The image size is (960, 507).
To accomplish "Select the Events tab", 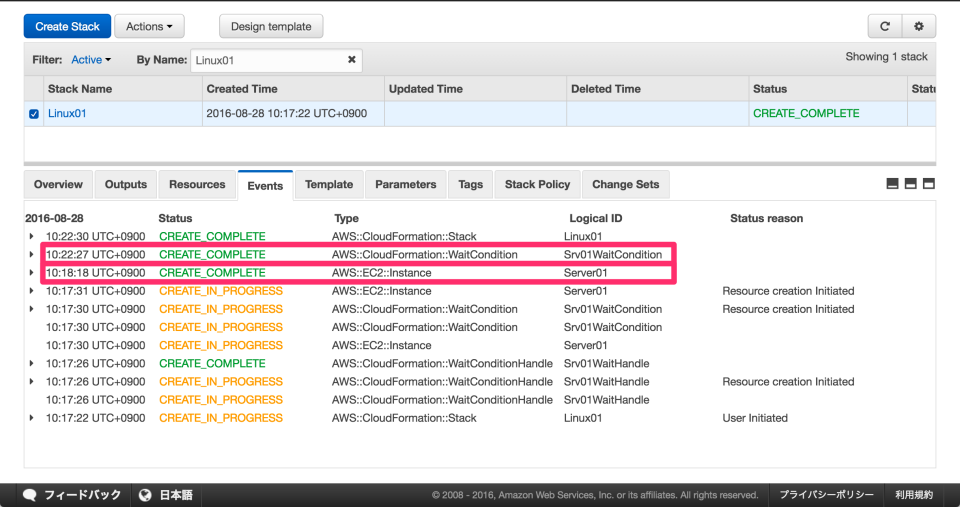I will pos(265,186).
